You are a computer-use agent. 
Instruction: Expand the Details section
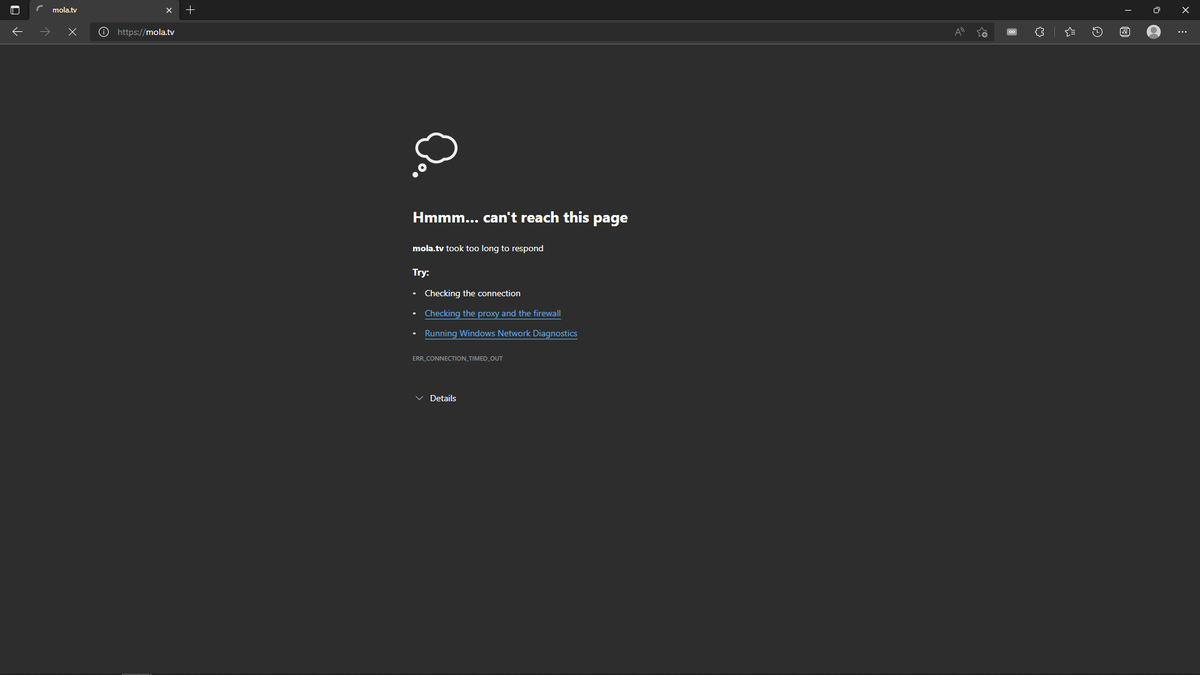tap(436, 398)
